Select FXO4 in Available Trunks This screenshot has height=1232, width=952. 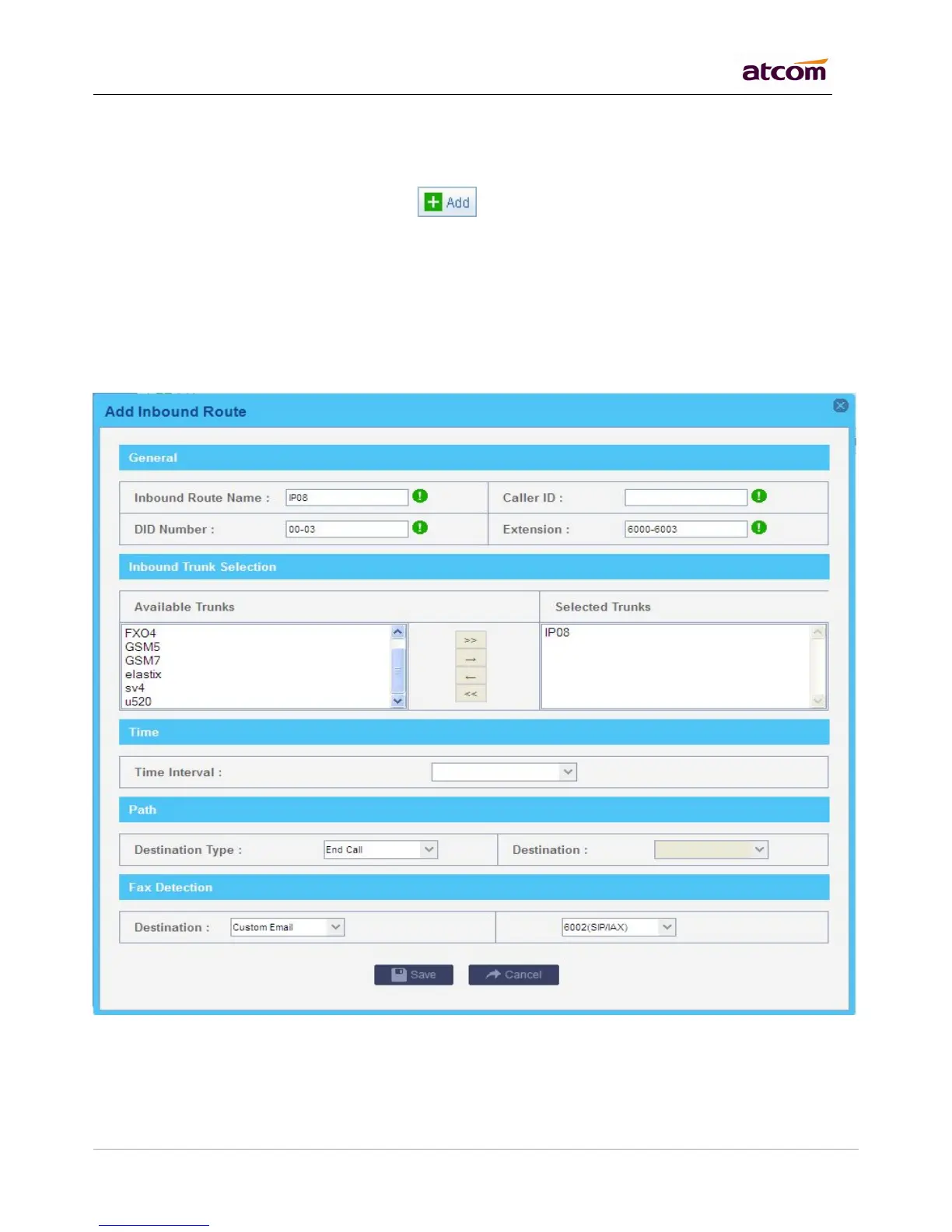141,633
